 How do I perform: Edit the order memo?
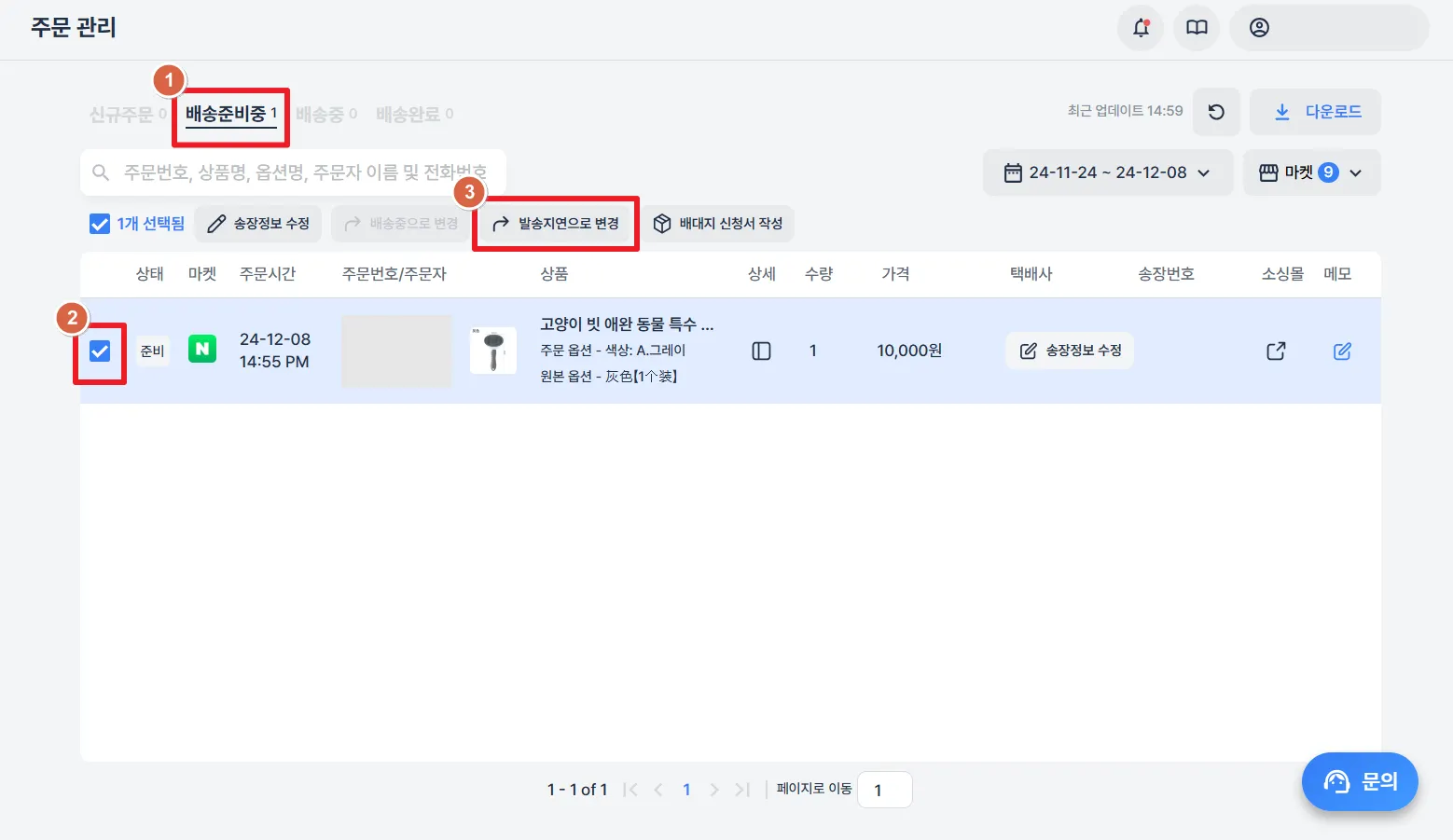pyautogui.click(x=1342, y=351)
